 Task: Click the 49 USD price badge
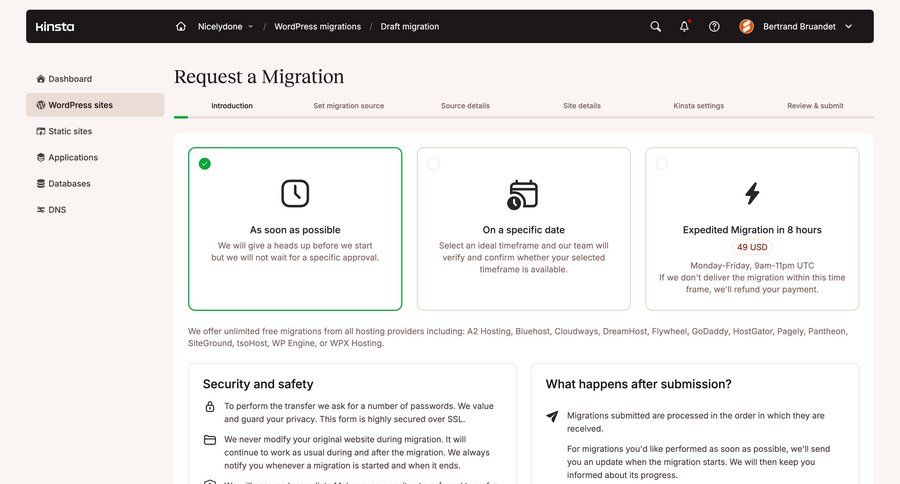752,247
